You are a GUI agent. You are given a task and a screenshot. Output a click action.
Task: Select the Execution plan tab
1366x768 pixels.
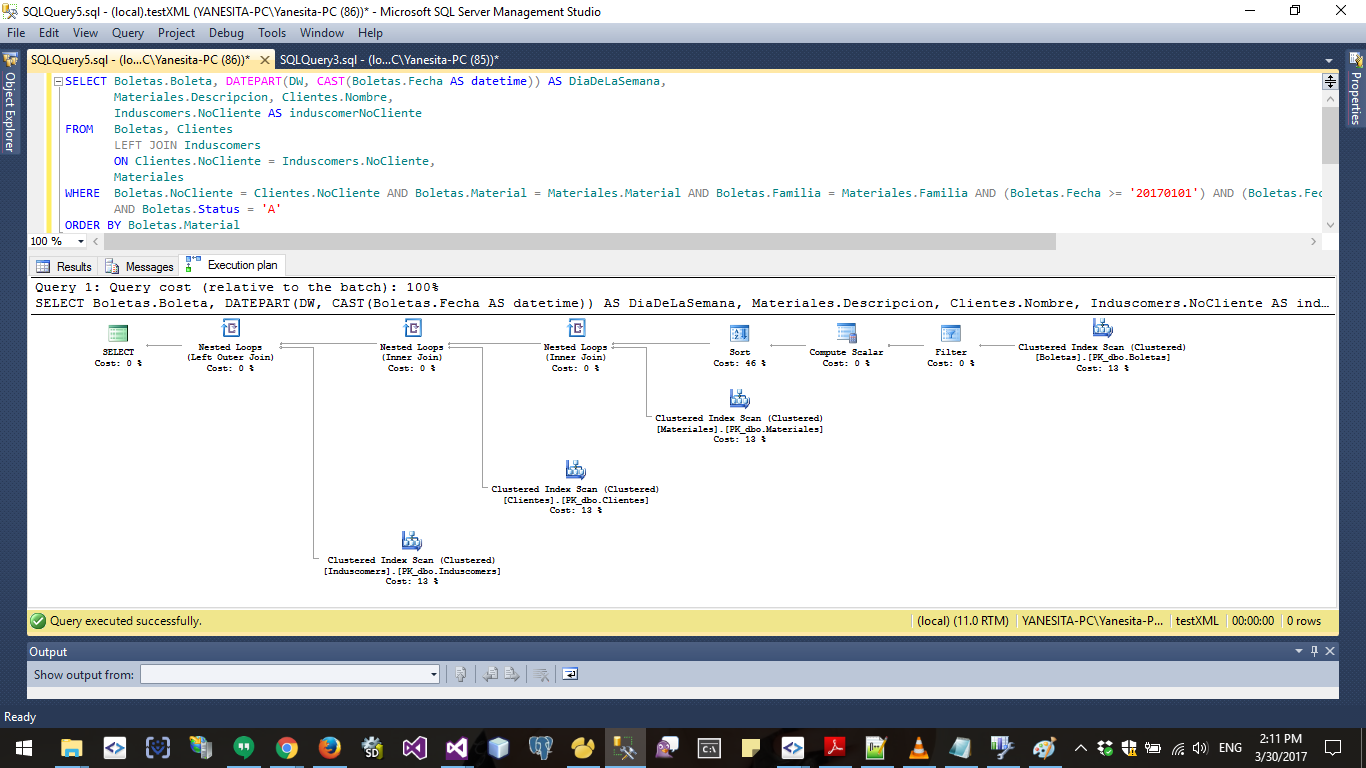(232, 265)
